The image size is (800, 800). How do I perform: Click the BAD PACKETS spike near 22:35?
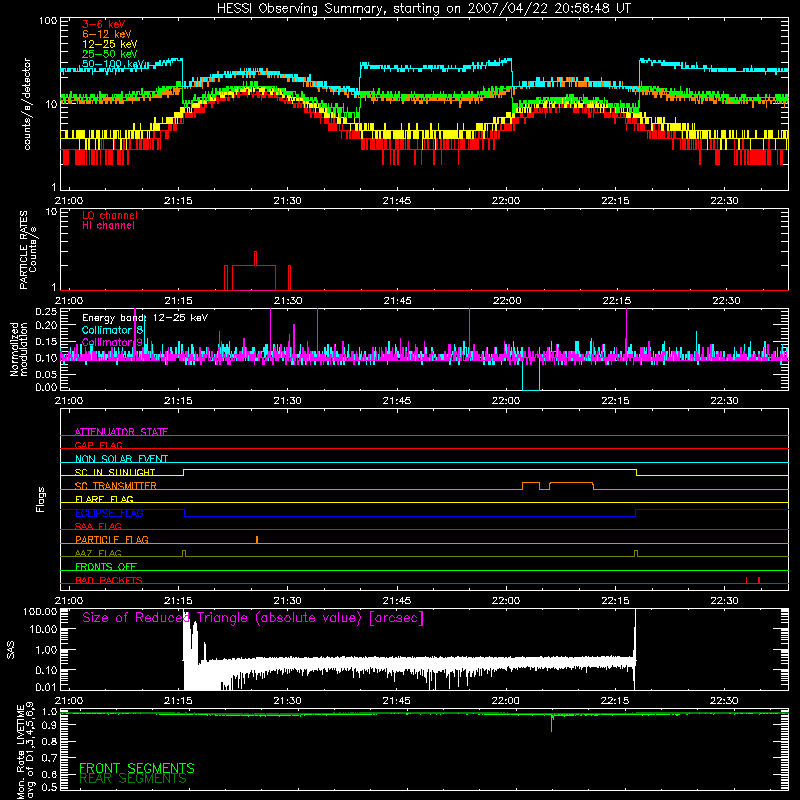pyautogui.click(x=759, y=580)
